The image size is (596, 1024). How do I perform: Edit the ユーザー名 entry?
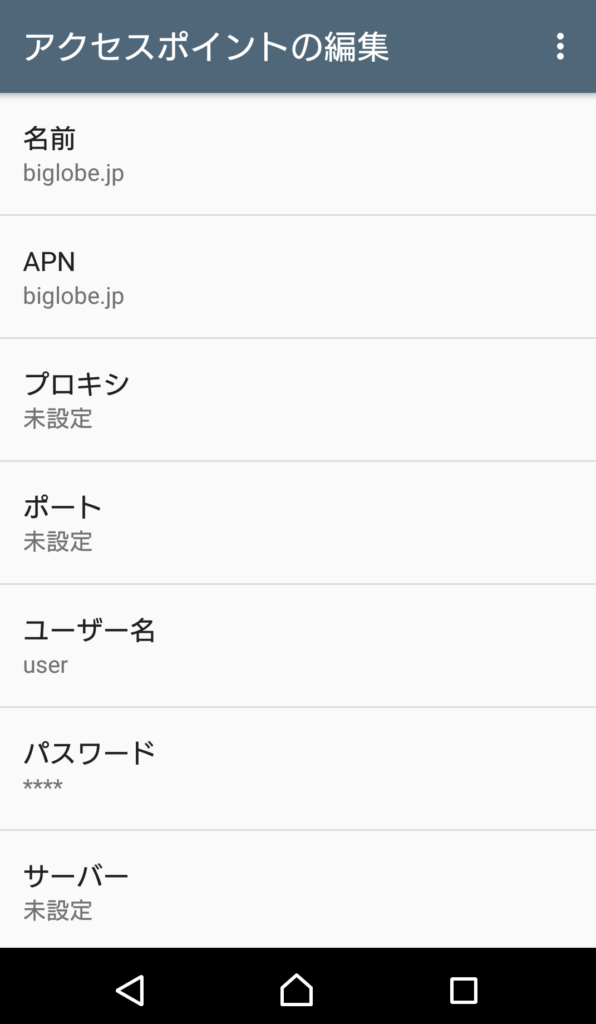[x=298, y=645]
